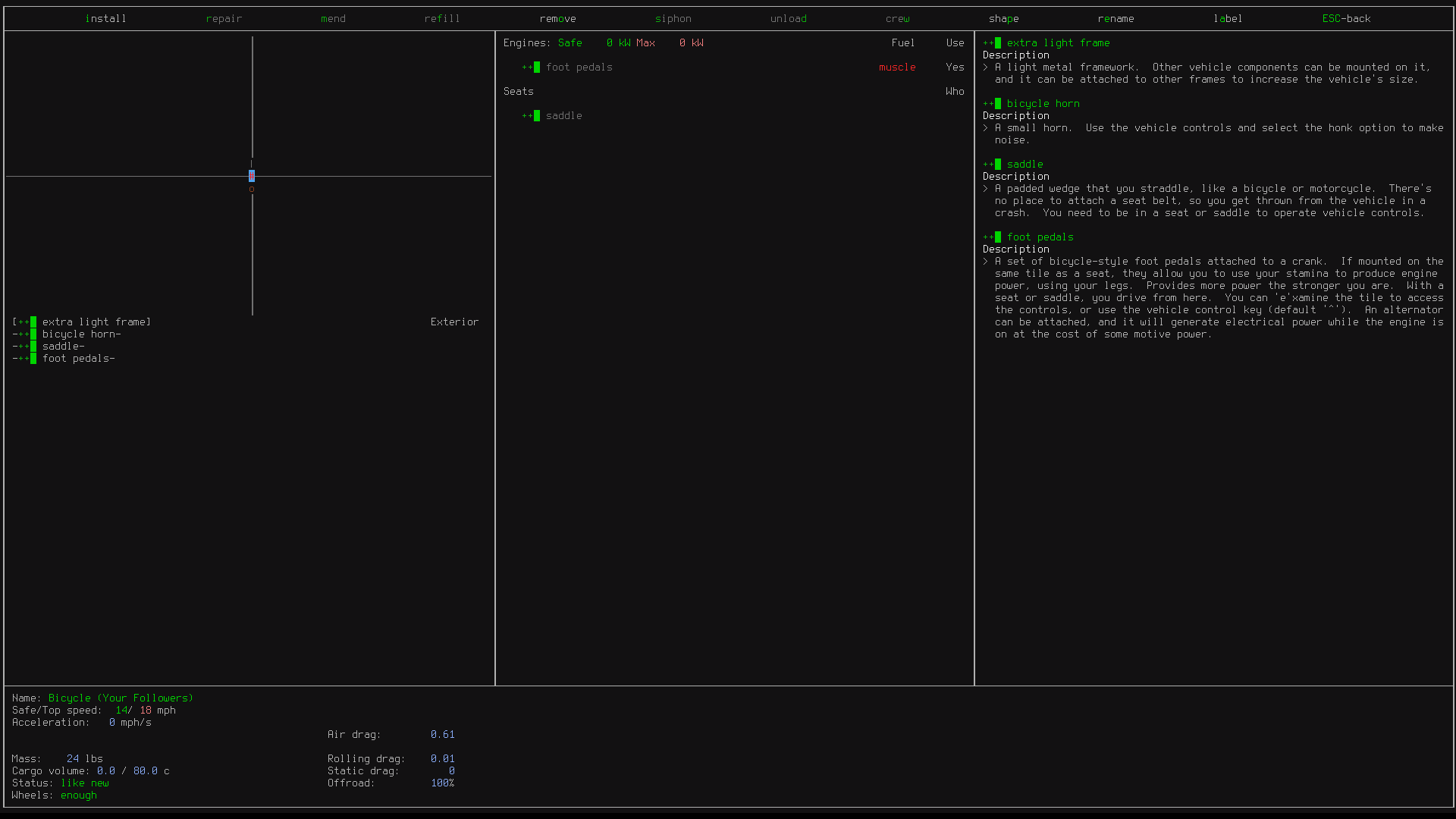This screenshot has width=1456, height=819.
Task: Click bicycle horn heading in description panel
Action: pyautogui.click(x=1043, y=104)
